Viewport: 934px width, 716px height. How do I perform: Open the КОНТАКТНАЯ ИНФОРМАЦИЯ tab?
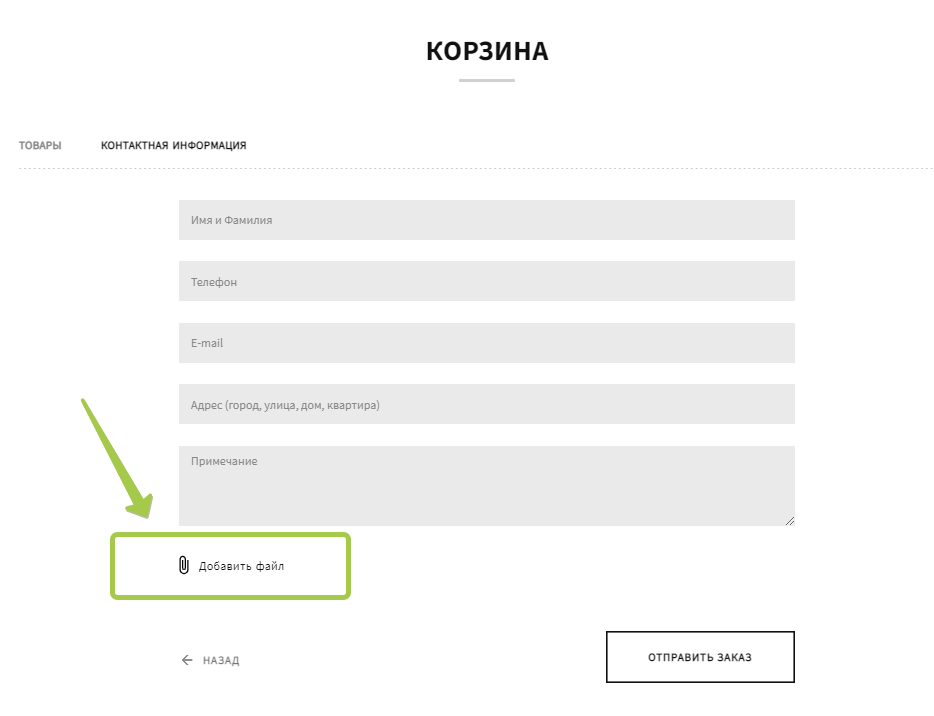click(x=173, y=145)
